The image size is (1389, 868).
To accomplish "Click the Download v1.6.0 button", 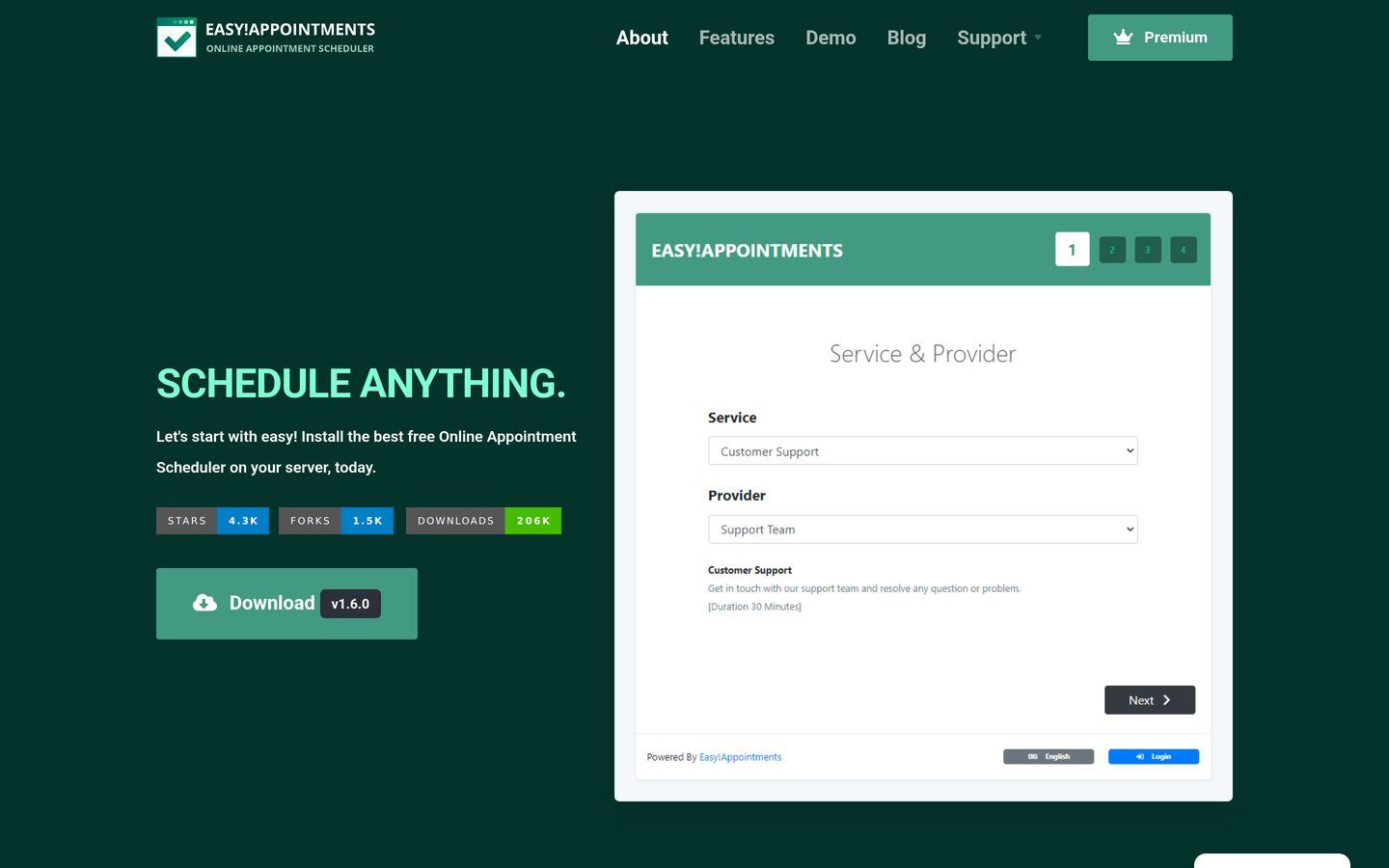I will (x=286, y=604).
